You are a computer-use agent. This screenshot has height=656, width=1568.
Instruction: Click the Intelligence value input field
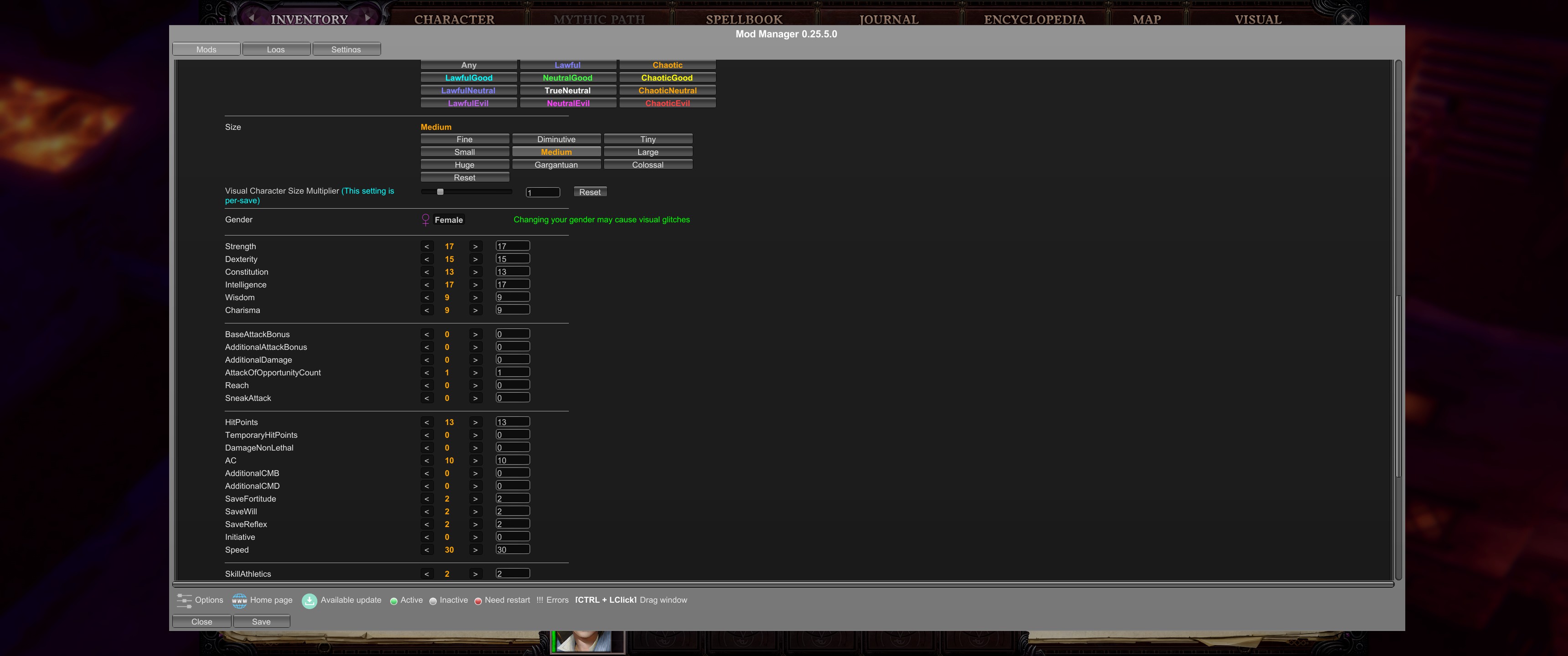pyautogui.click(x=512, y=284)
